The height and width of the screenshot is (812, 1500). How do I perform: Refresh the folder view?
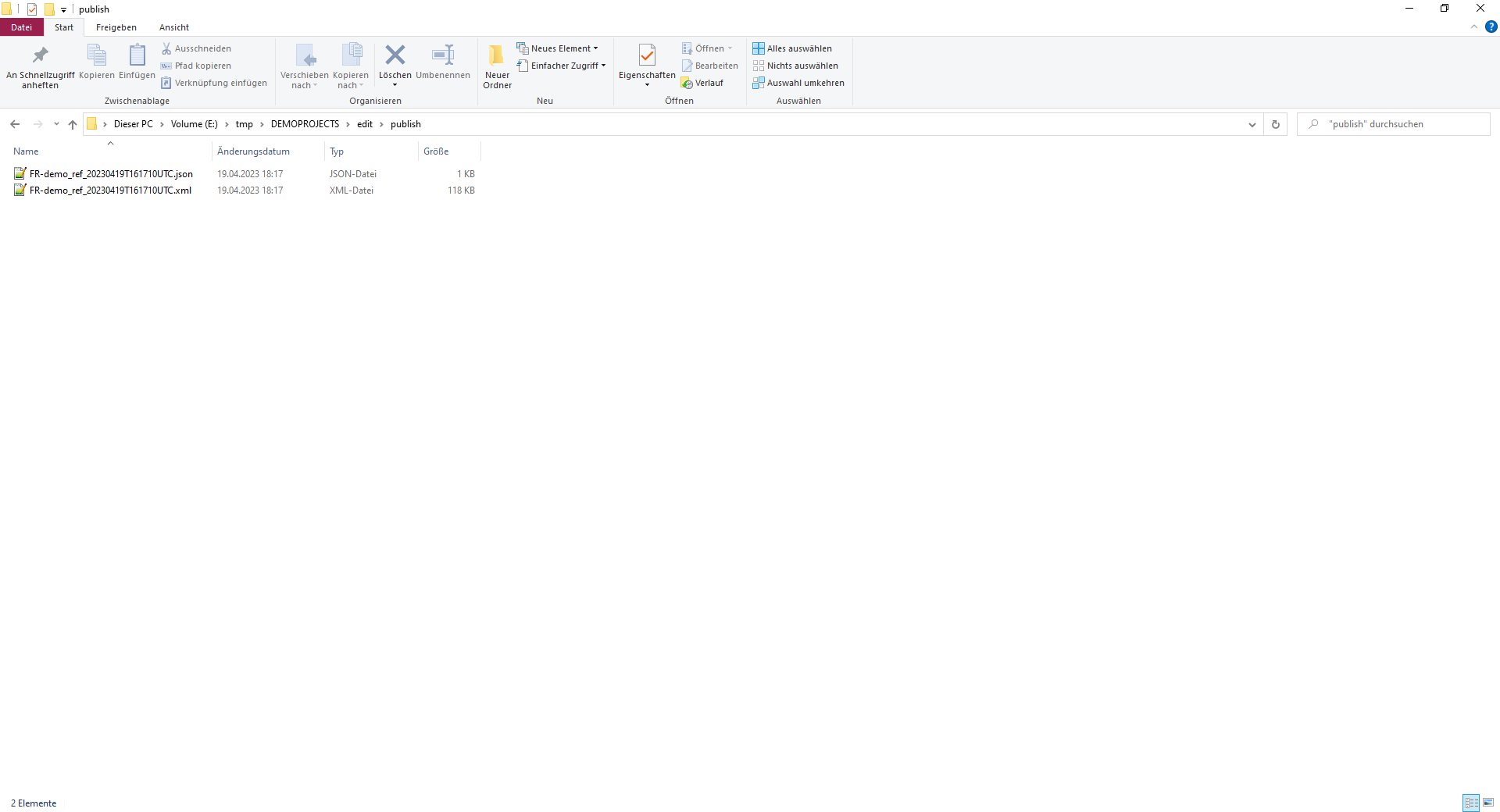(1276, 124)
